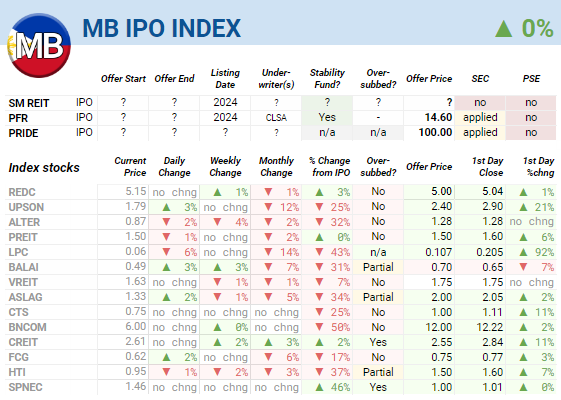Click SPNEC's 46% change from IPO

tap(340, 388)
